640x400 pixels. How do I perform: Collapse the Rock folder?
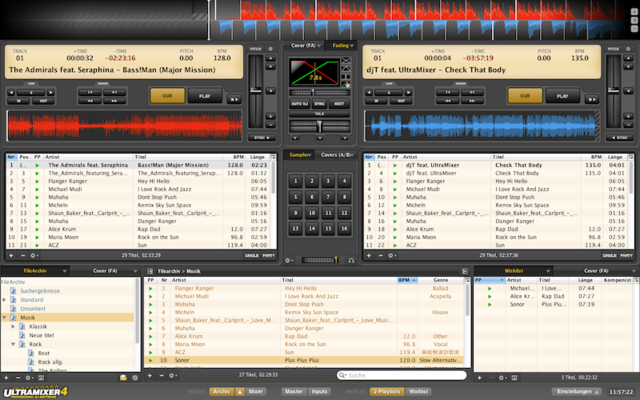[13, 344]
